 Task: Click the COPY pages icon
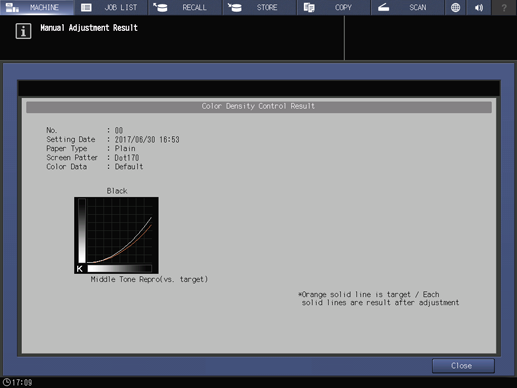[x=309, y=7]
